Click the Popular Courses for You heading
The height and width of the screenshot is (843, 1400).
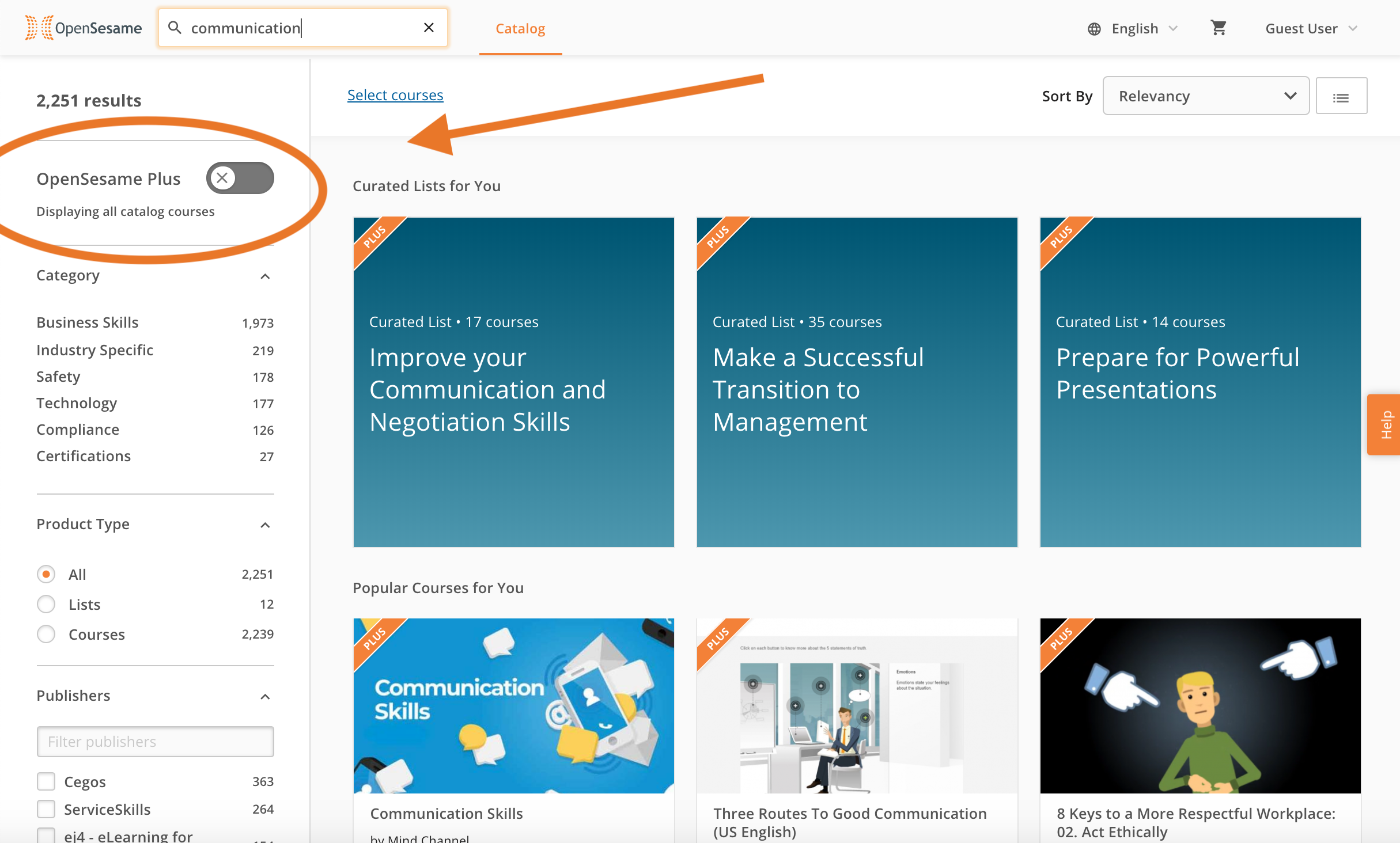pos(438,588)
